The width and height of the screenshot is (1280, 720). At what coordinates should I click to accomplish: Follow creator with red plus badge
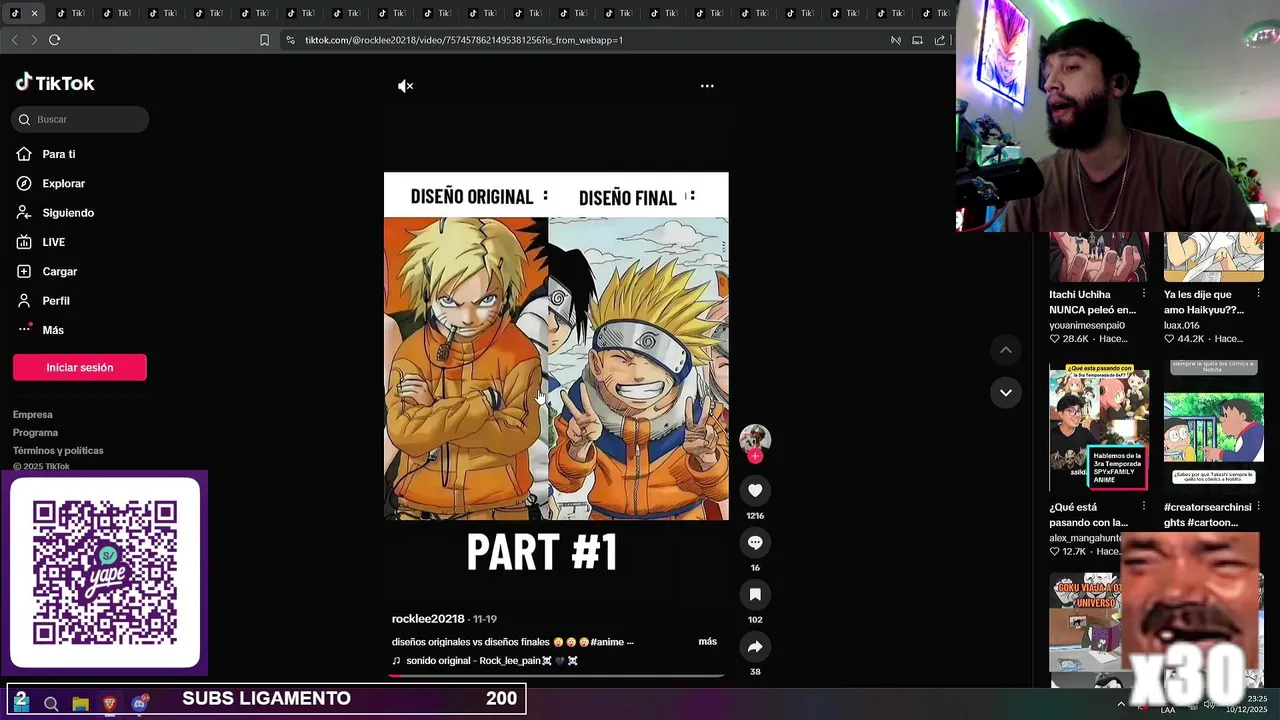[755, 456]
